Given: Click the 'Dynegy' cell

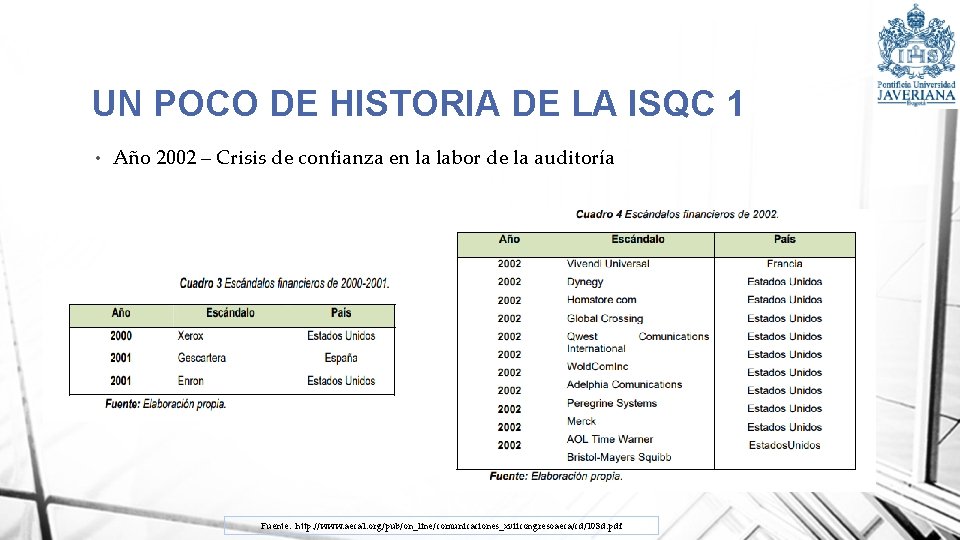Looking at the screenshot, I should pos(585,282).
